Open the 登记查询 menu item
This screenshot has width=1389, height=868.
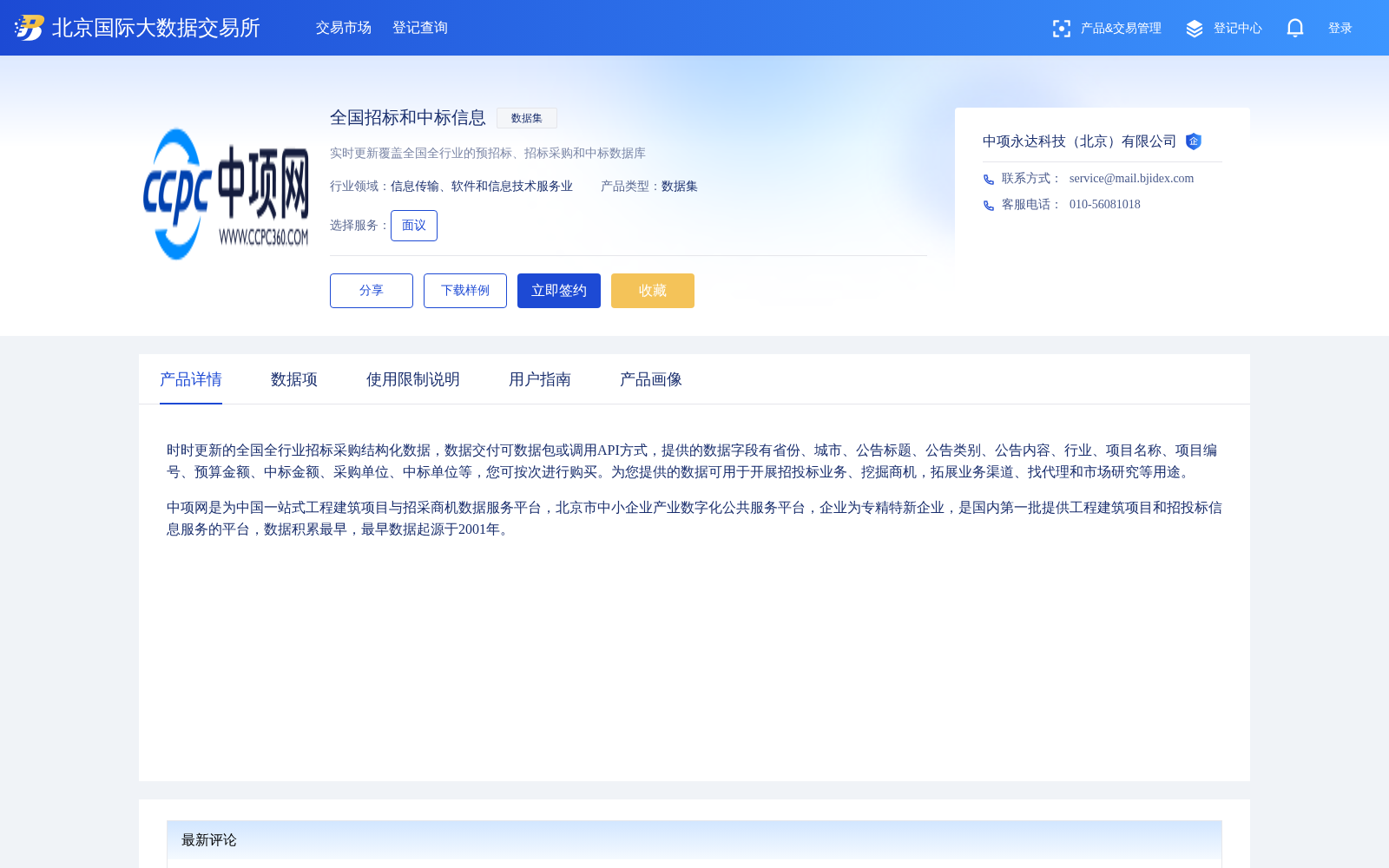(x=420, y=28)
